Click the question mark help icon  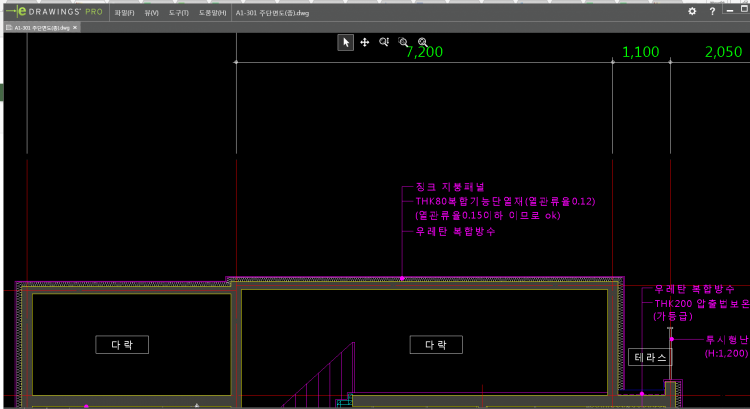tap(712, 12)
